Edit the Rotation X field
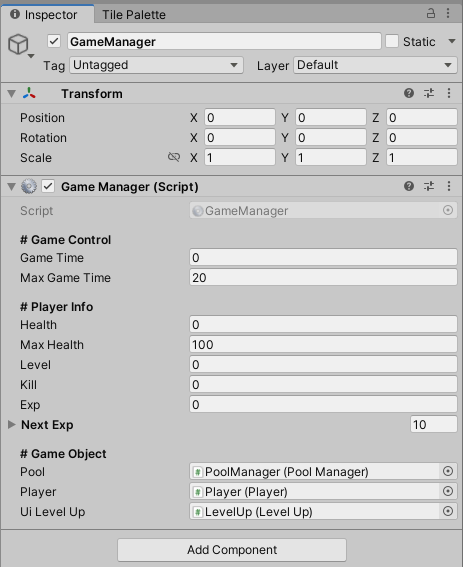The width and height of the screenshot is (463, 567). pos(240,137)
